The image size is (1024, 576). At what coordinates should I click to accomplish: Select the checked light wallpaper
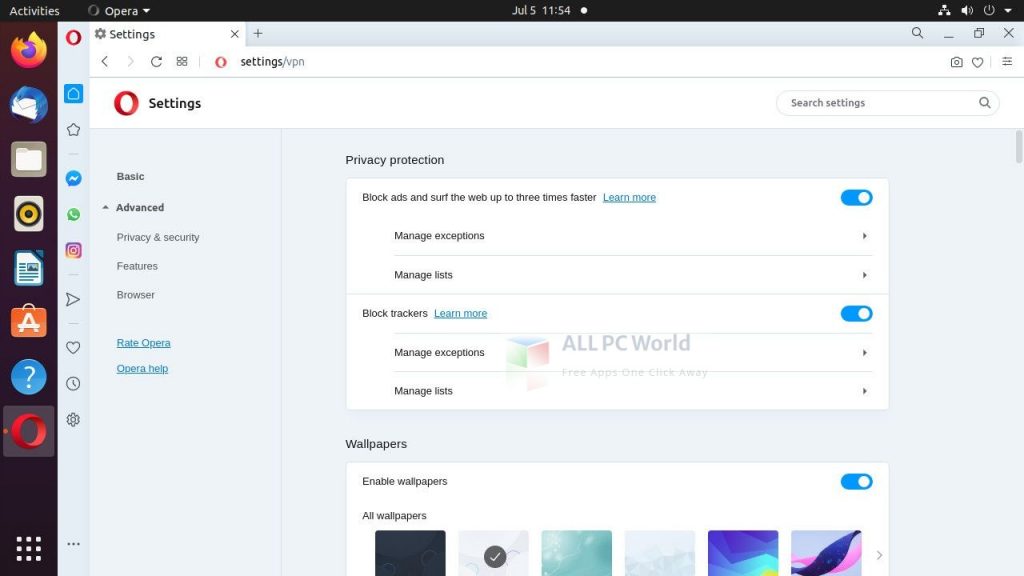tap(494, 553)
